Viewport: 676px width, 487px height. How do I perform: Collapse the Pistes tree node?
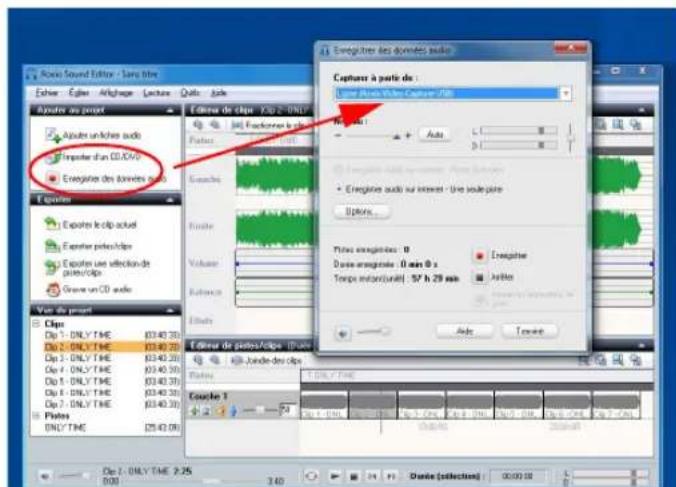click(36, 414)
